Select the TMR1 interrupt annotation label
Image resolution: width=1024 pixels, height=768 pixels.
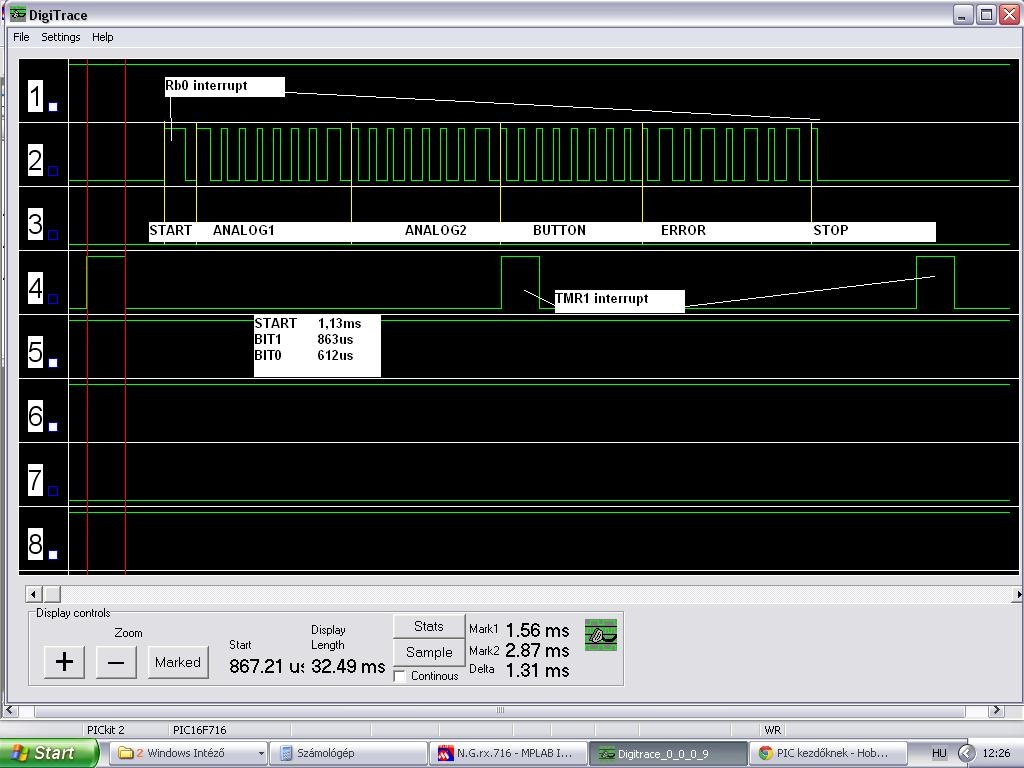[619, 300]
